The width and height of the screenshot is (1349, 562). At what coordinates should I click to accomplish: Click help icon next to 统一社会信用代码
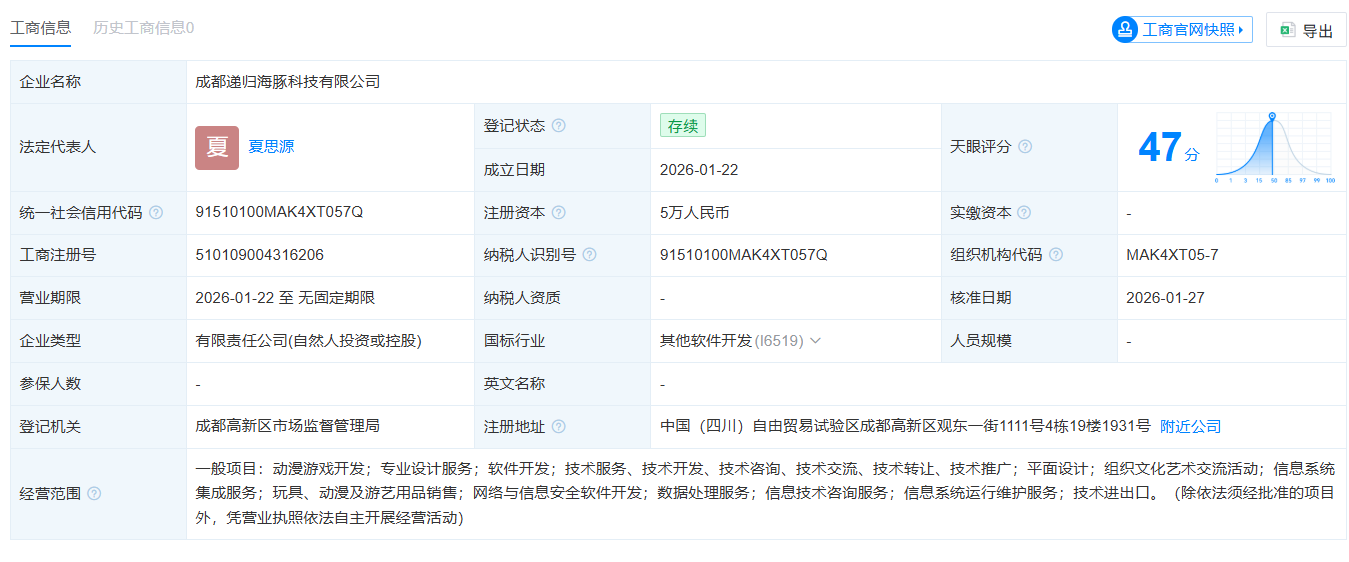156,213
